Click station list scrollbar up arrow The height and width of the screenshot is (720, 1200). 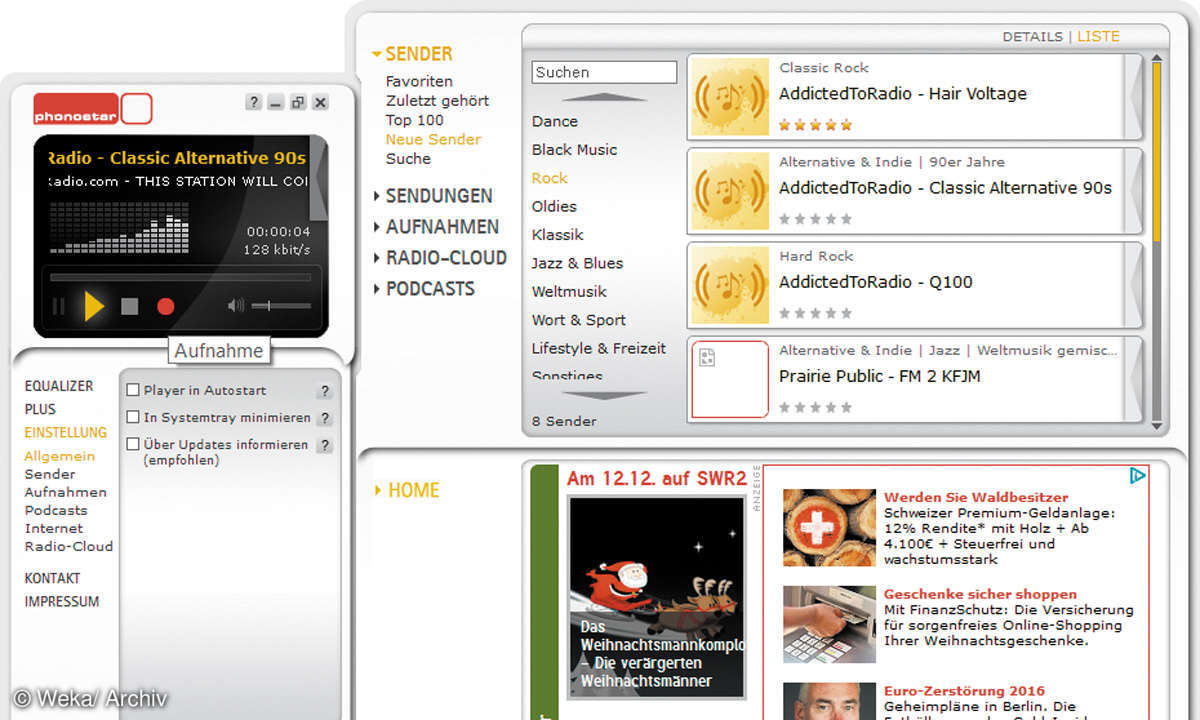1157,58
